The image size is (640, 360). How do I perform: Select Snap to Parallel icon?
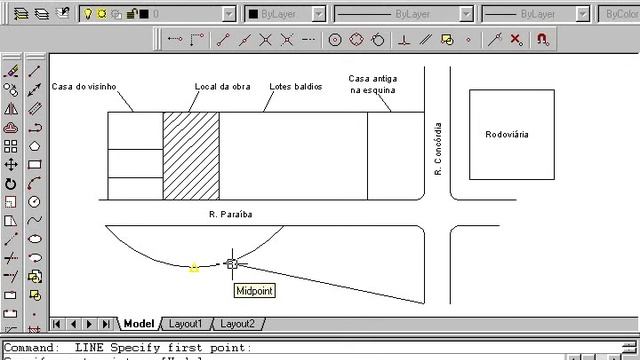[x=426, y=40]
